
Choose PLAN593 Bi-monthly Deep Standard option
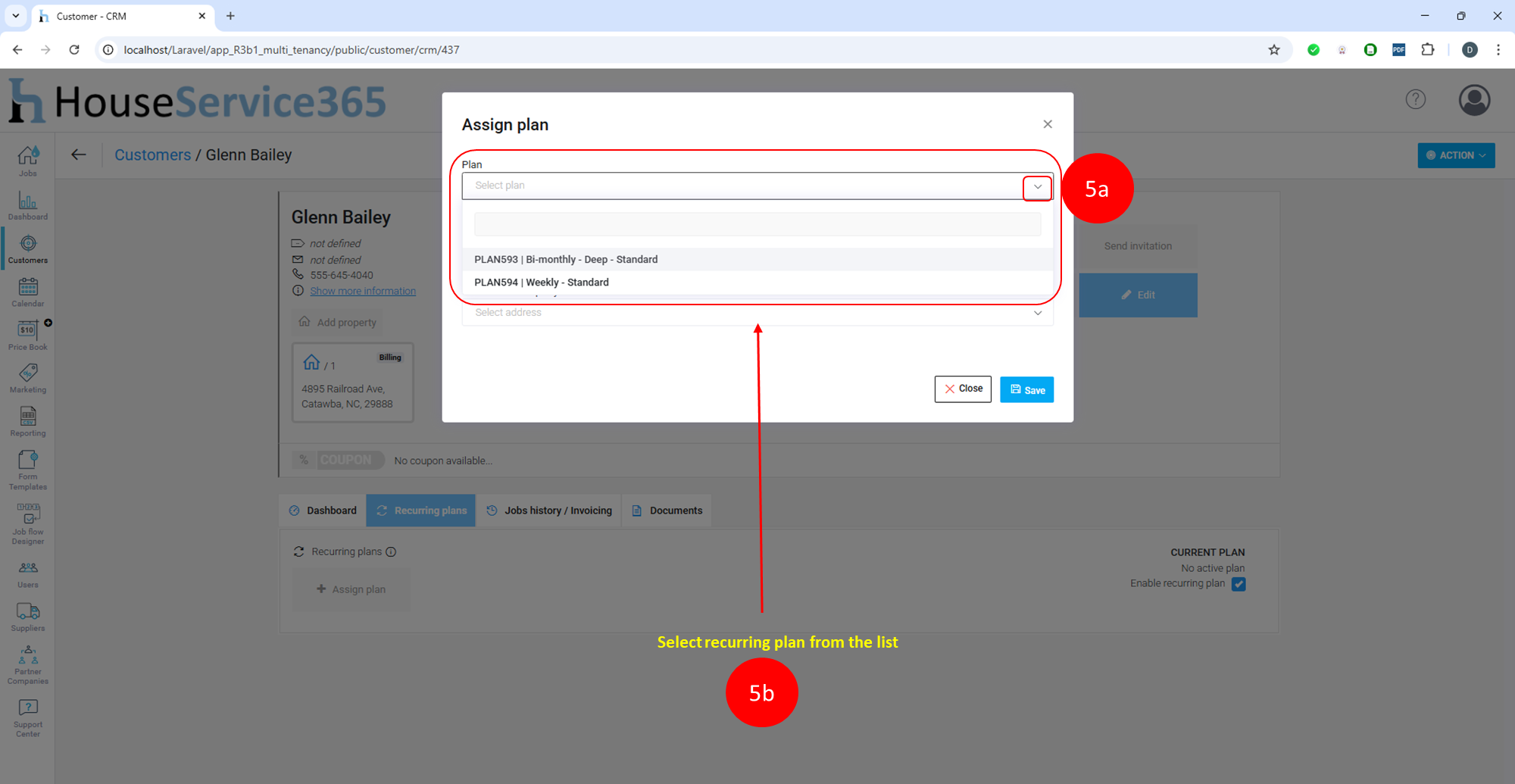click(x=566, y=259)
